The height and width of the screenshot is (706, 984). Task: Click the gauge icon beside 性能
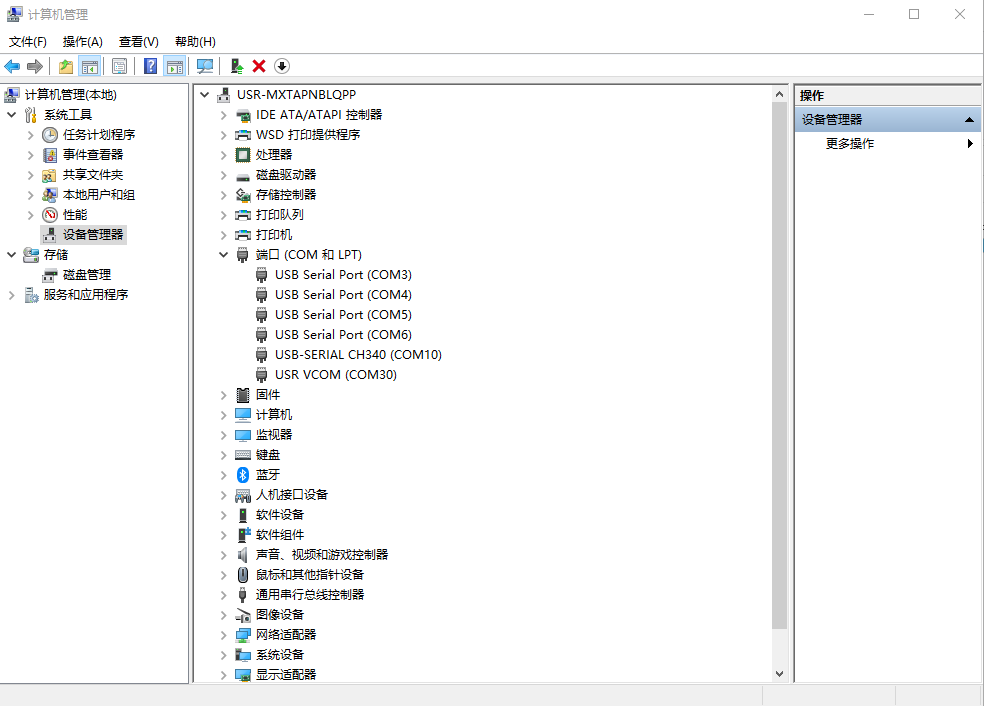(x=50, y=215)
